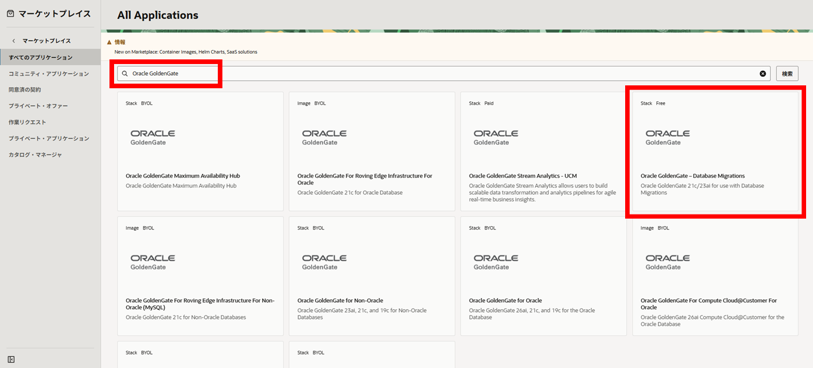Open Roving Edge For Non-Oracle (MySQL) listing
Viewport: 813px width, 368px height.
click(200, 304)
